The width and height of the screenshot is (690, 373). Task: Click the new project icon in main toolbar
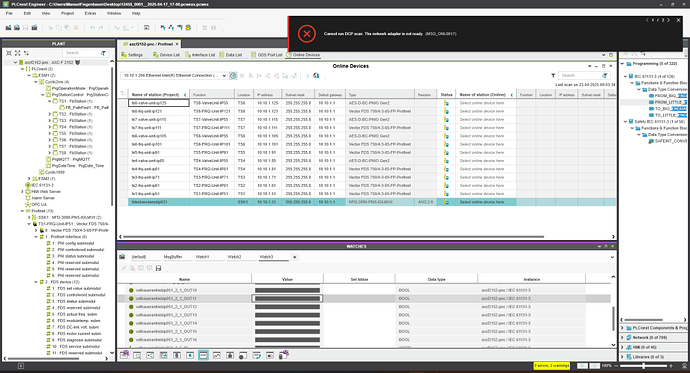pos(8,27)
